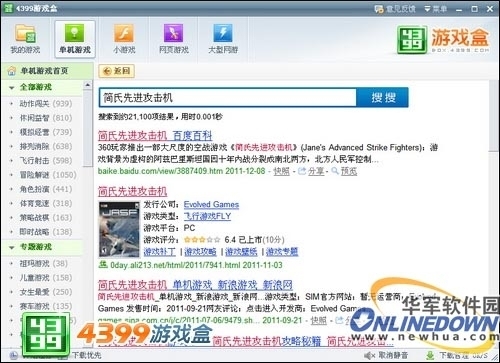The width and height of the screenshot is (500, 363).
Task: Open 游戏专题 link
Action: tap(282, 251)
